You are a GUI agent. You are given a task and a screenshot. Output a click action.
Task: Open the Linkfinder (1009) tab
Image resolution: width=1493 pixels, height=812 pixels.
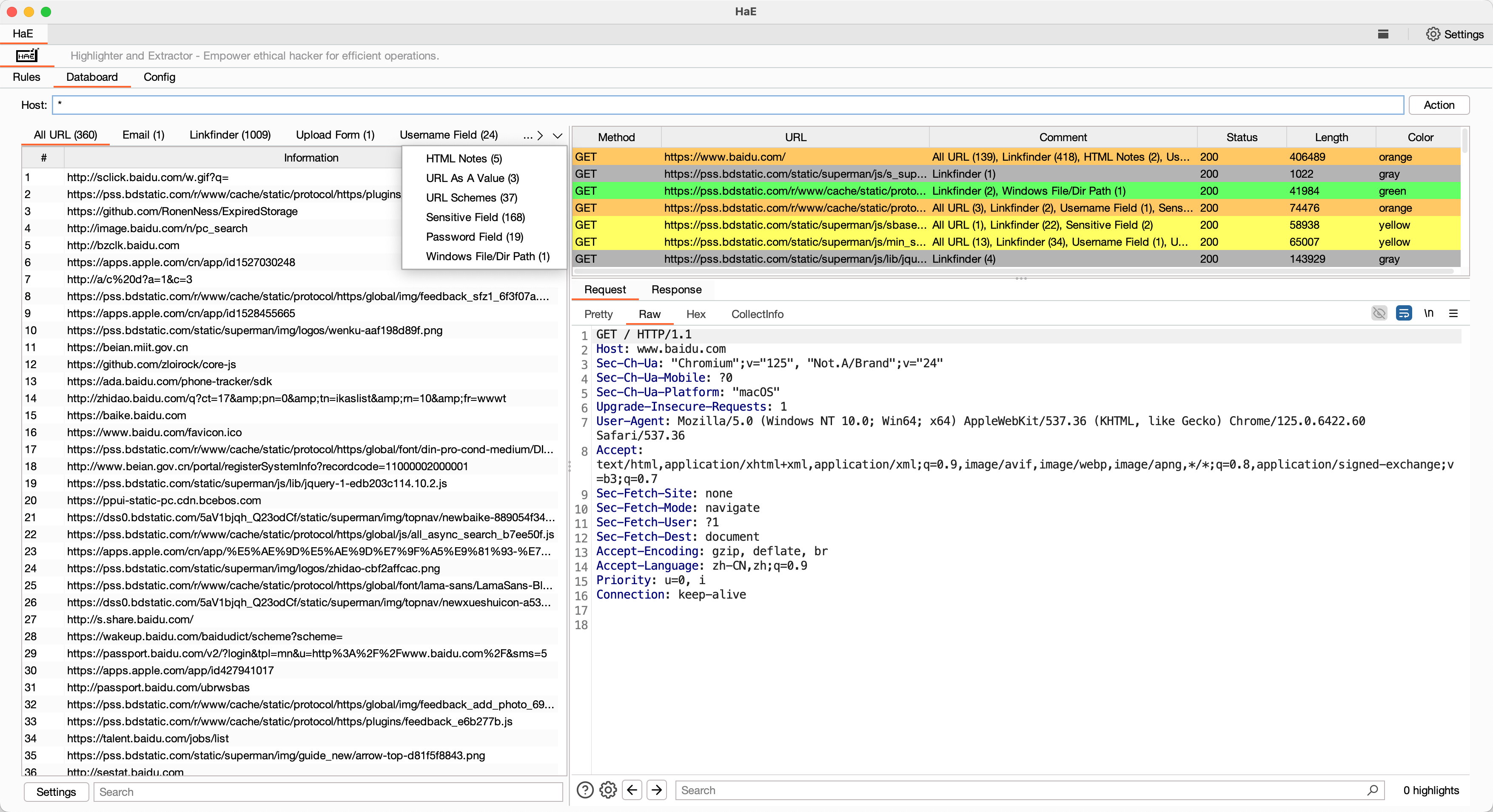click(x=230, y=135)
